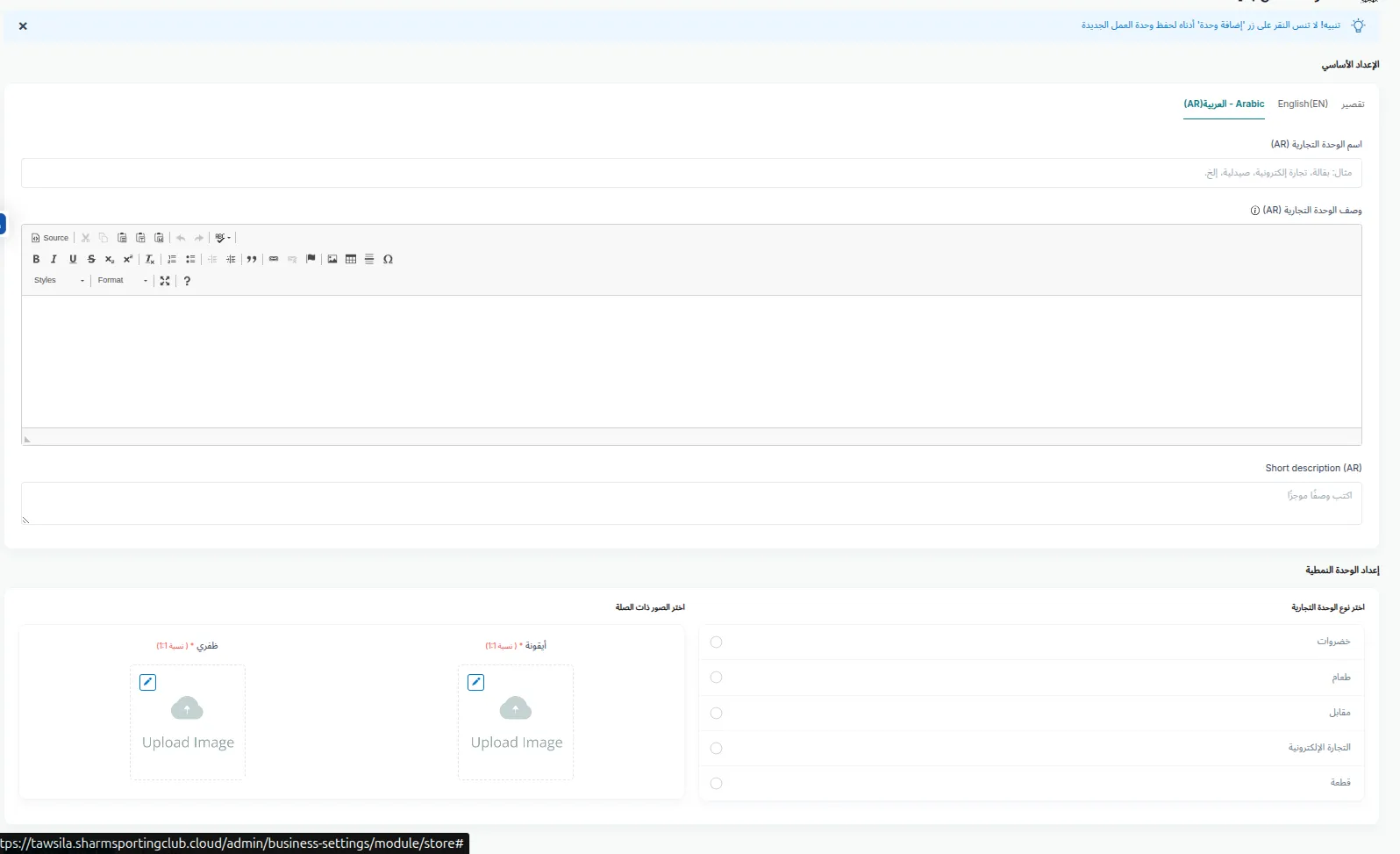Image resolution: width=1400 pixels, height=854 pixels.
Task: Insert a table in the editor
Action: 351,259
